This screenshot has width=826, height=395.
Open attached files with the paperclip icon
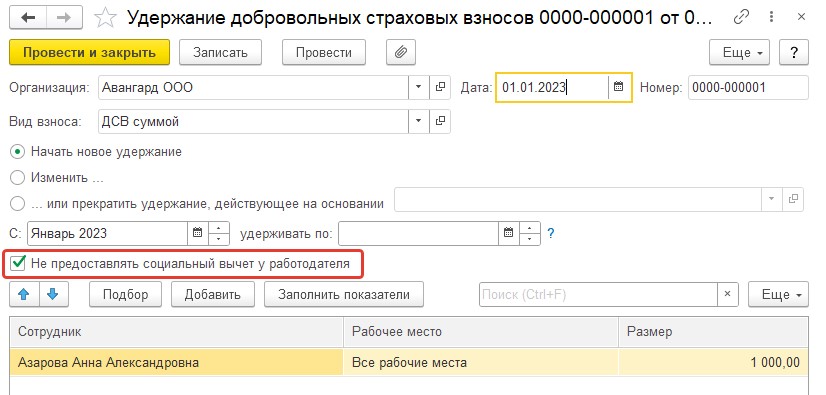(401, 52)
